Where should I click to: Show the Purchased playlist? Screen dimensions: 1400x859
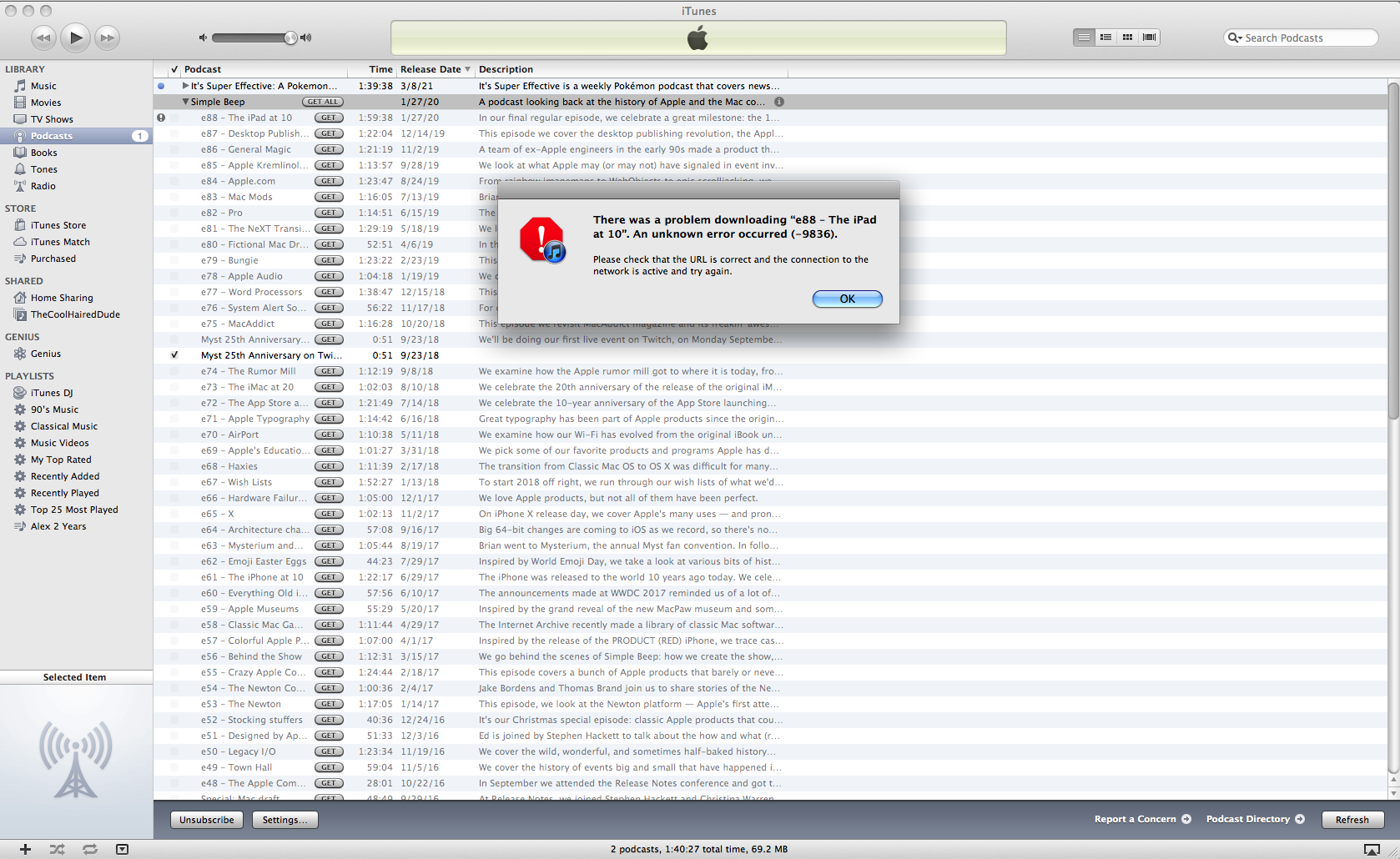pyautogui.click(x=53, y=259)
